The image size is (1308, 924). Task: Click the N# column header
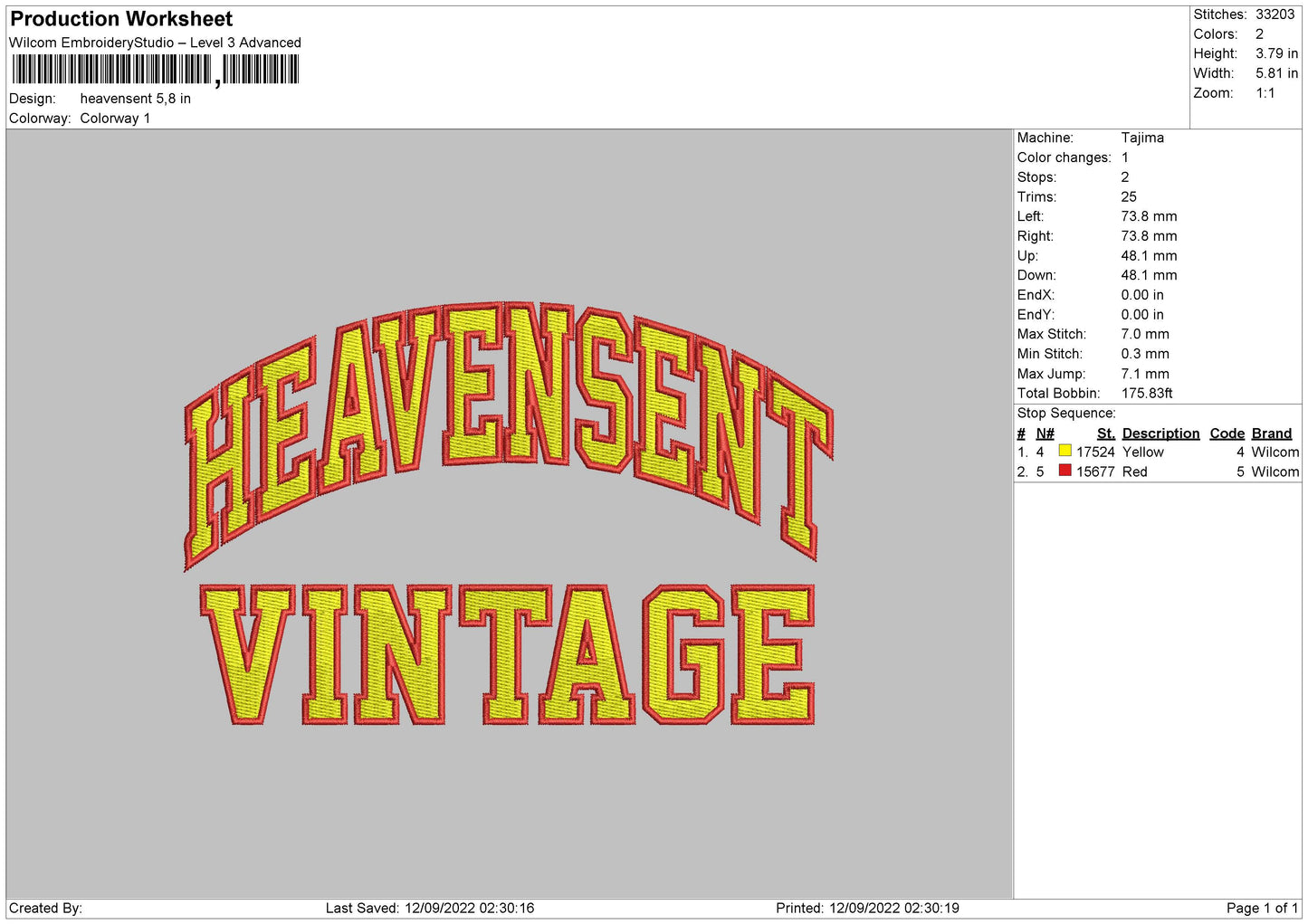point(1045,433)
